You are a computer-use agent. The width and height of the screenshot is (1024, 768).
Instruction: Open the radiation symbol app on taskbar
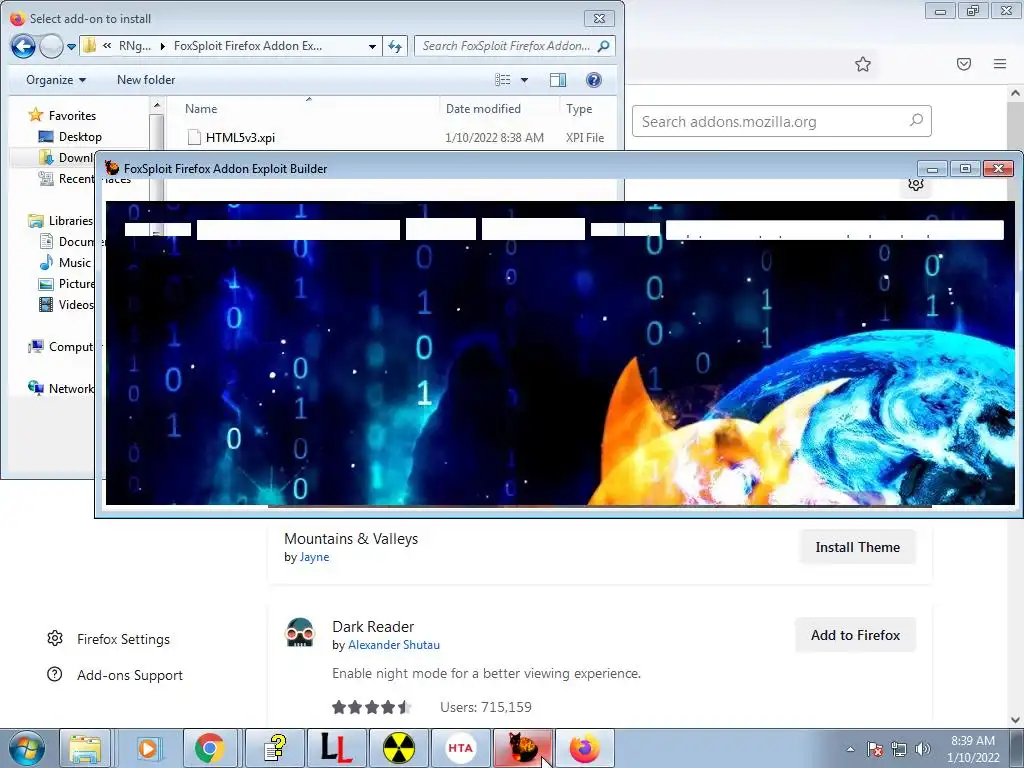(398, 748)
